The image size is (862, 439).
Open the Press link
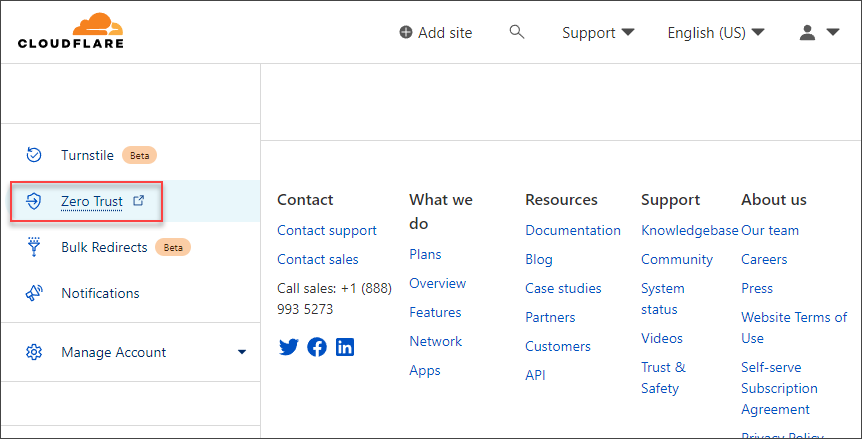click(757, 288)
